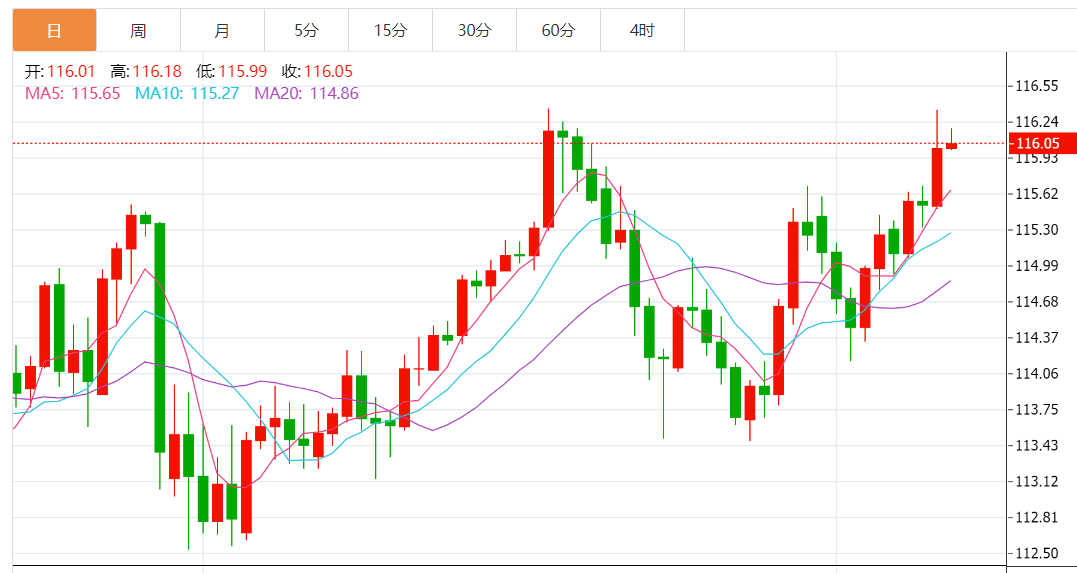Click the 113.75 price axis label
The image size is (1077, 573).
tap(1036, 409)
